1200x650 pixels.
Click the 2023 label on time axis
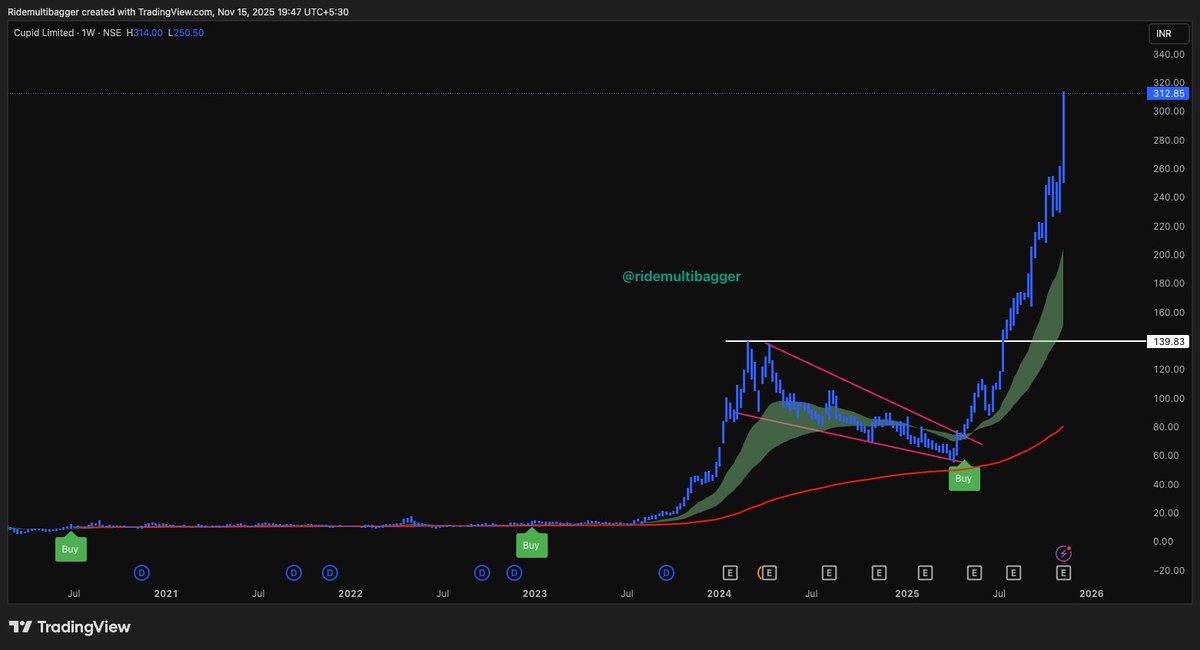[535, 594]
